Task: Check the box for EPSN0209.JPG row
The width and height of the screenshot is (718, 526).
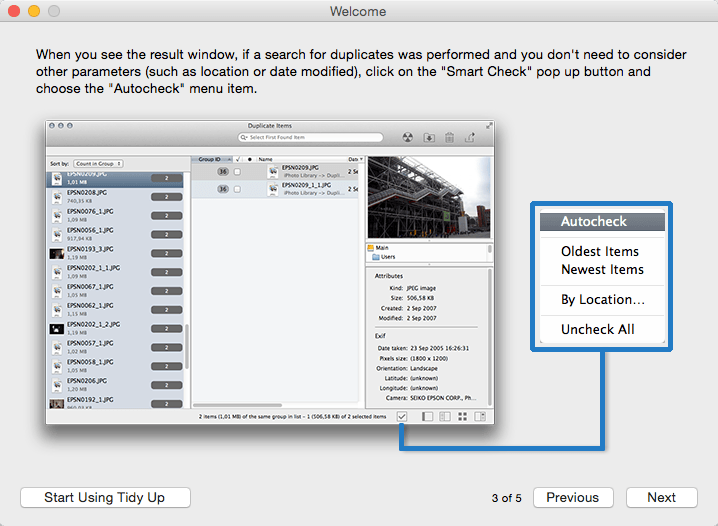Action: pyautogui.click(x=237, y=171)
